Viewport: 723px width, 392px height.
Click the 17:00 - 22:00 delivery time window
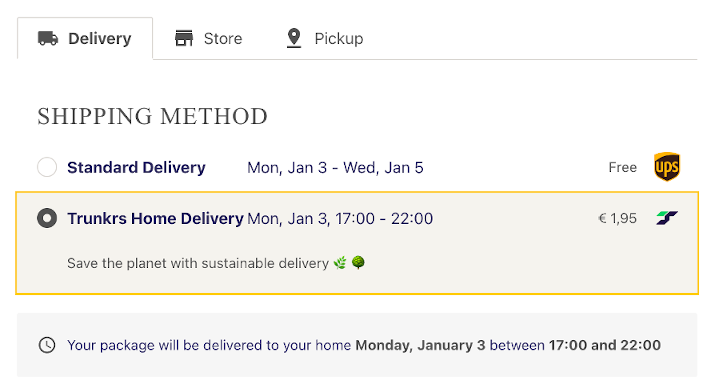pos(384,219)
